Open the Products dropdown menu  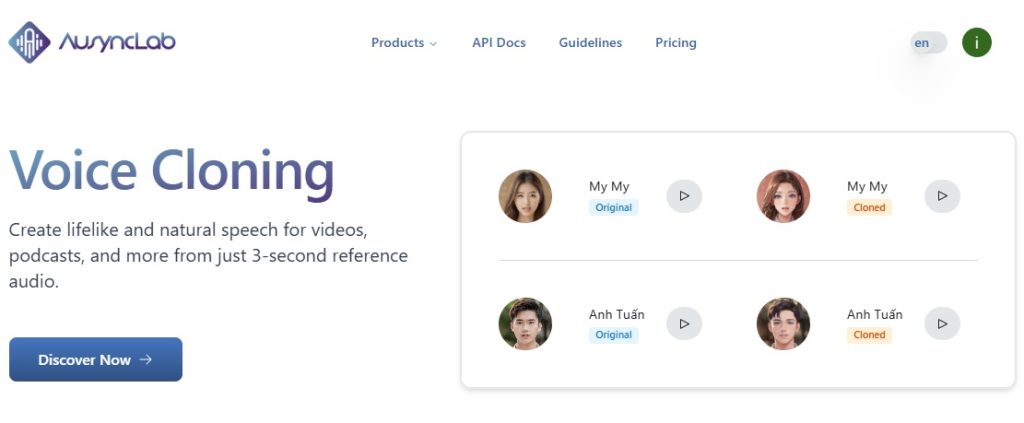pos(403,43)
